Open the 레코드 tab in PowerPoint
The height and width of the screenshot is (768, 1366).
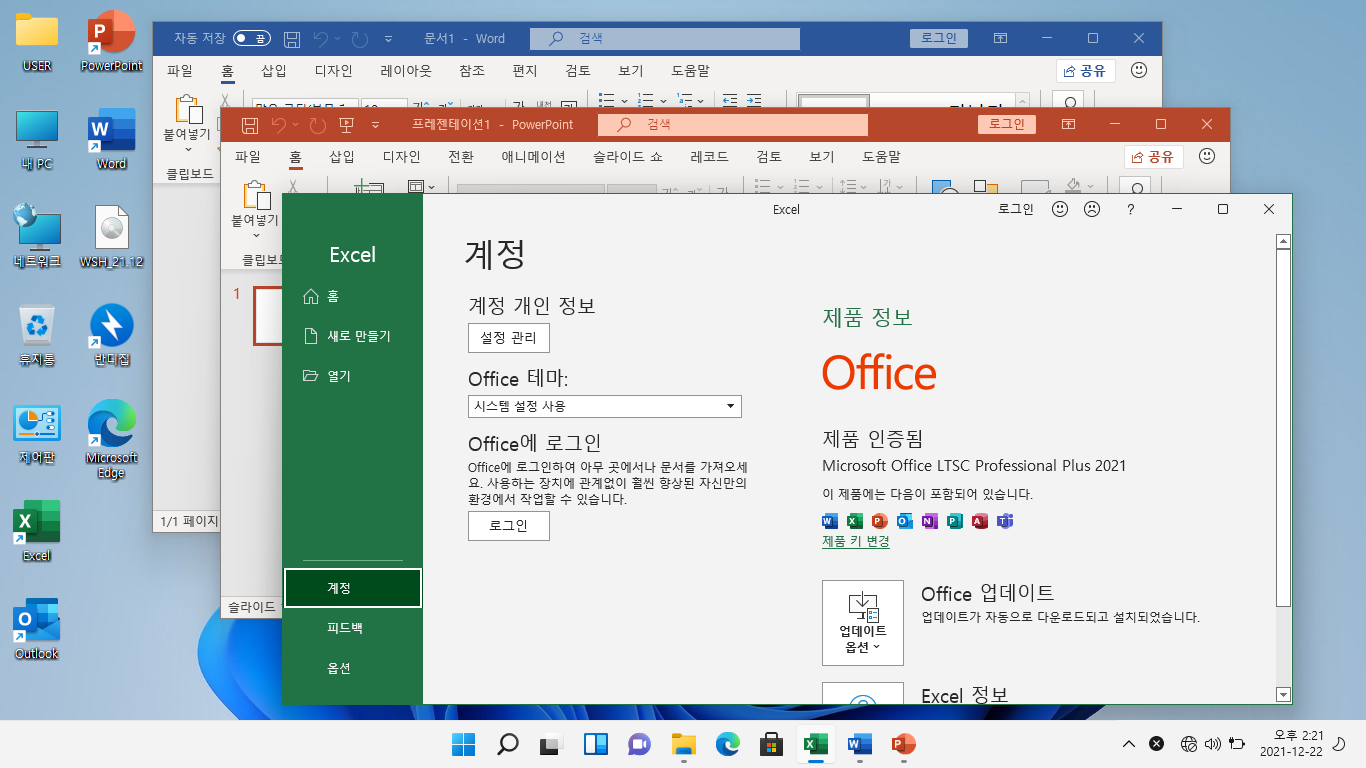click(709, 157)
